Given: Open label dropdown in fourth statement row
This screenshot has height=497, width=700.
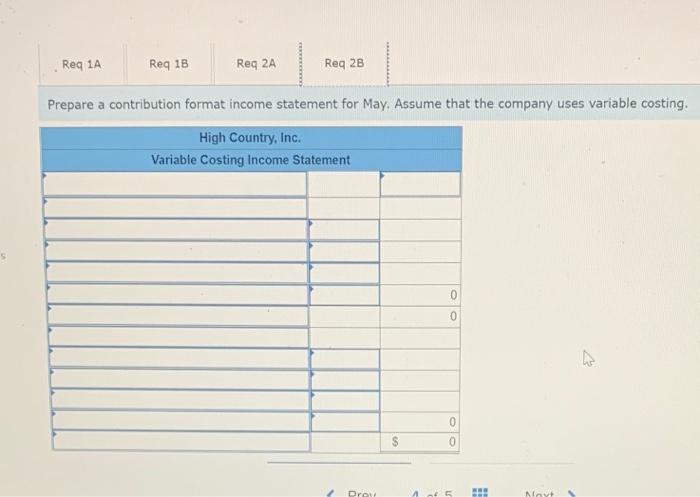Looking at the screenshot, I should tap(177, 251).
